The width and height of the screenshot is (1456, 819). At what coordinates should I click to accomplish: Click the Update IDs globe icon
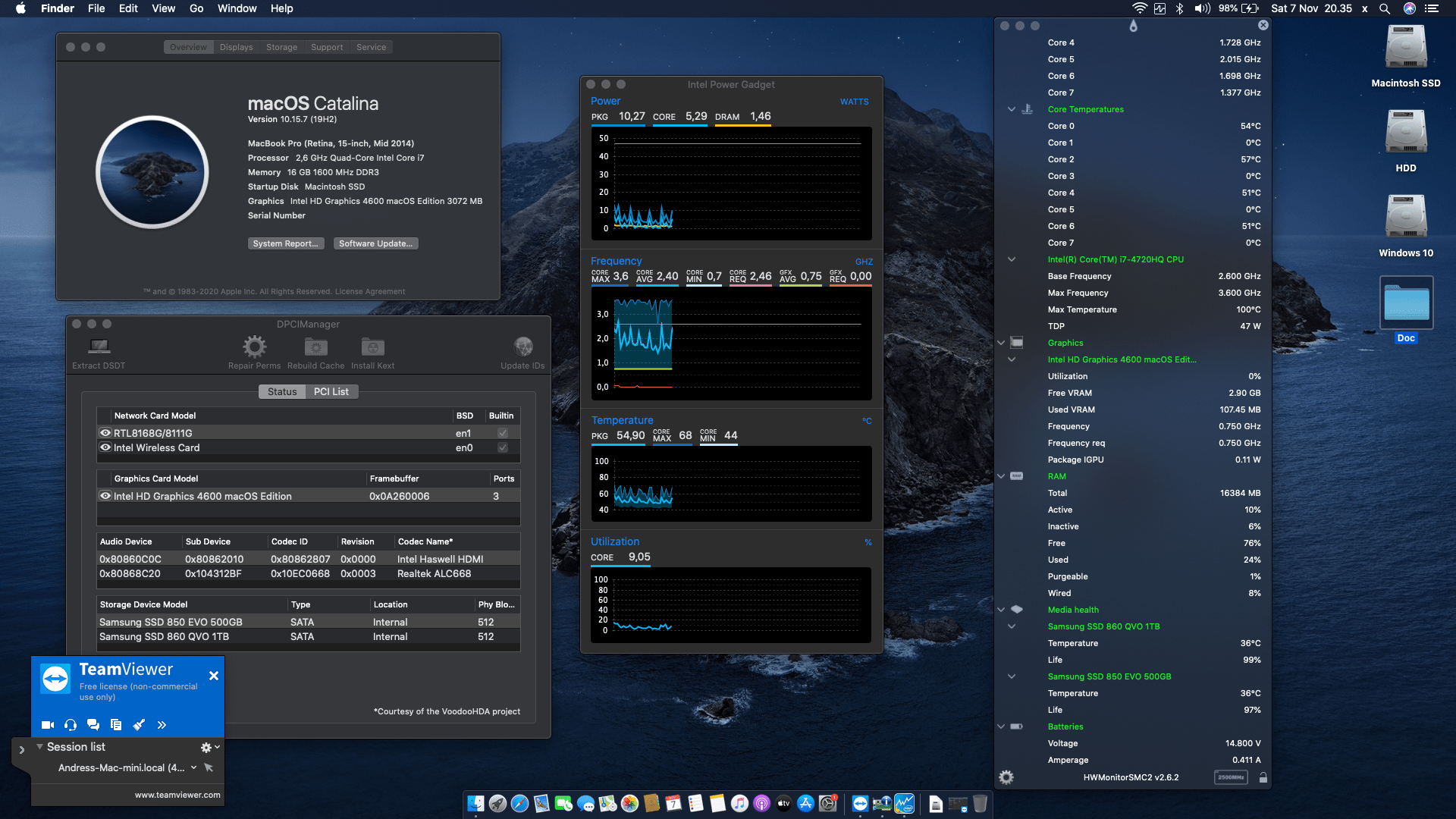522,345
